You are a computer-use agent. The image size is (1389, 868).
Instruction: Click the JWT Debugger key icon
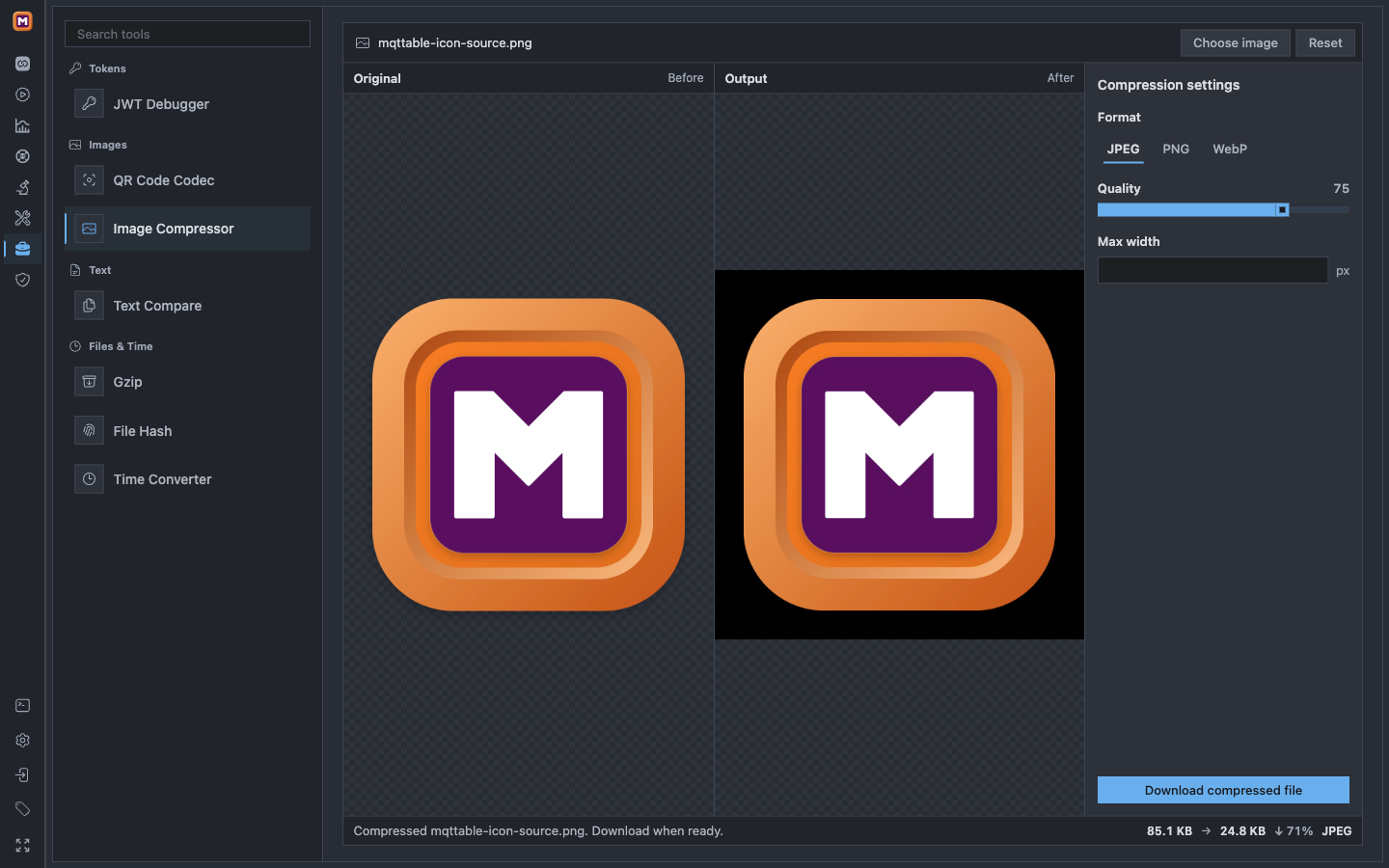point(89,103)
